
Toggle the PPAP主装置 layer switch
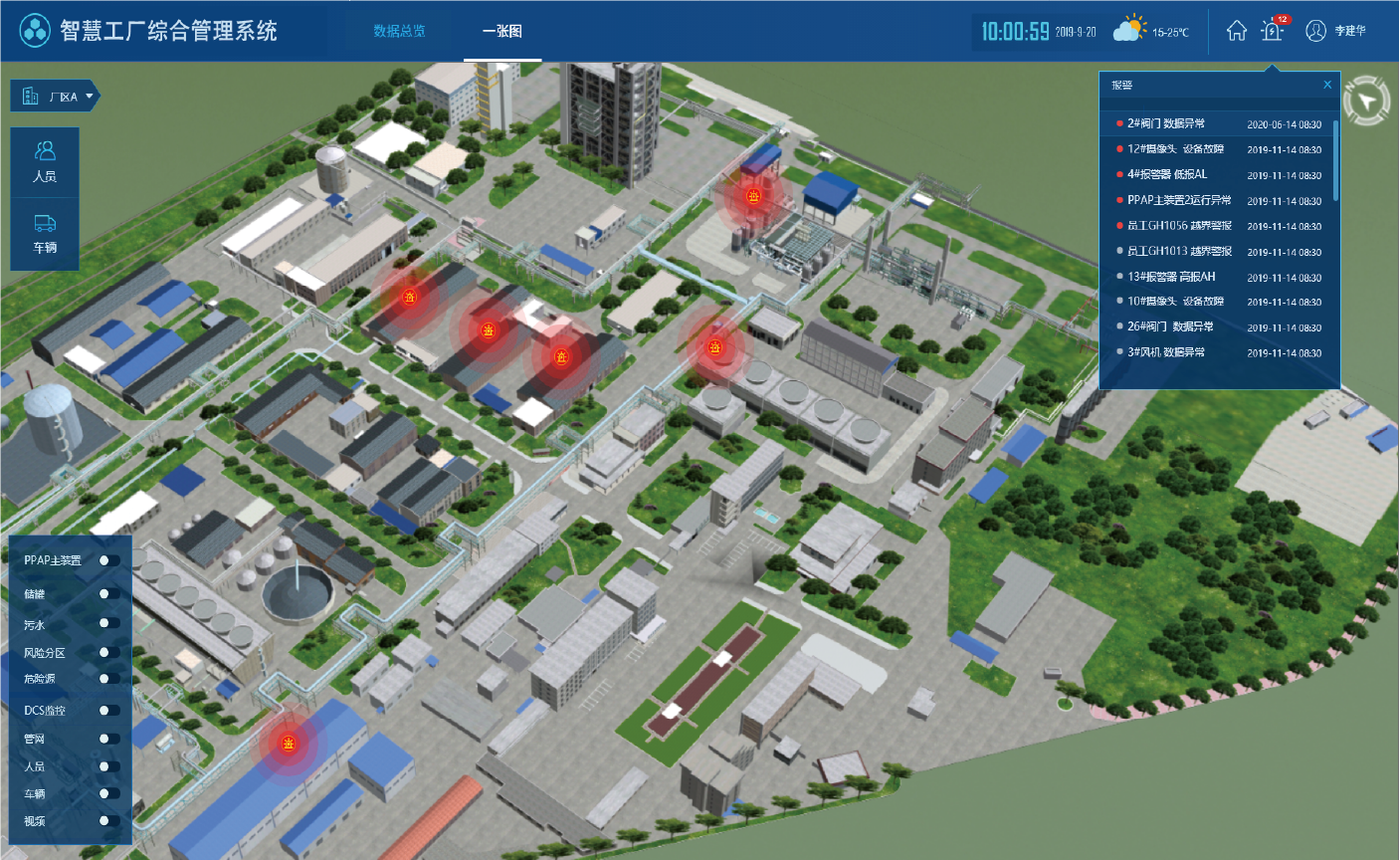click(x=109, y=560)
